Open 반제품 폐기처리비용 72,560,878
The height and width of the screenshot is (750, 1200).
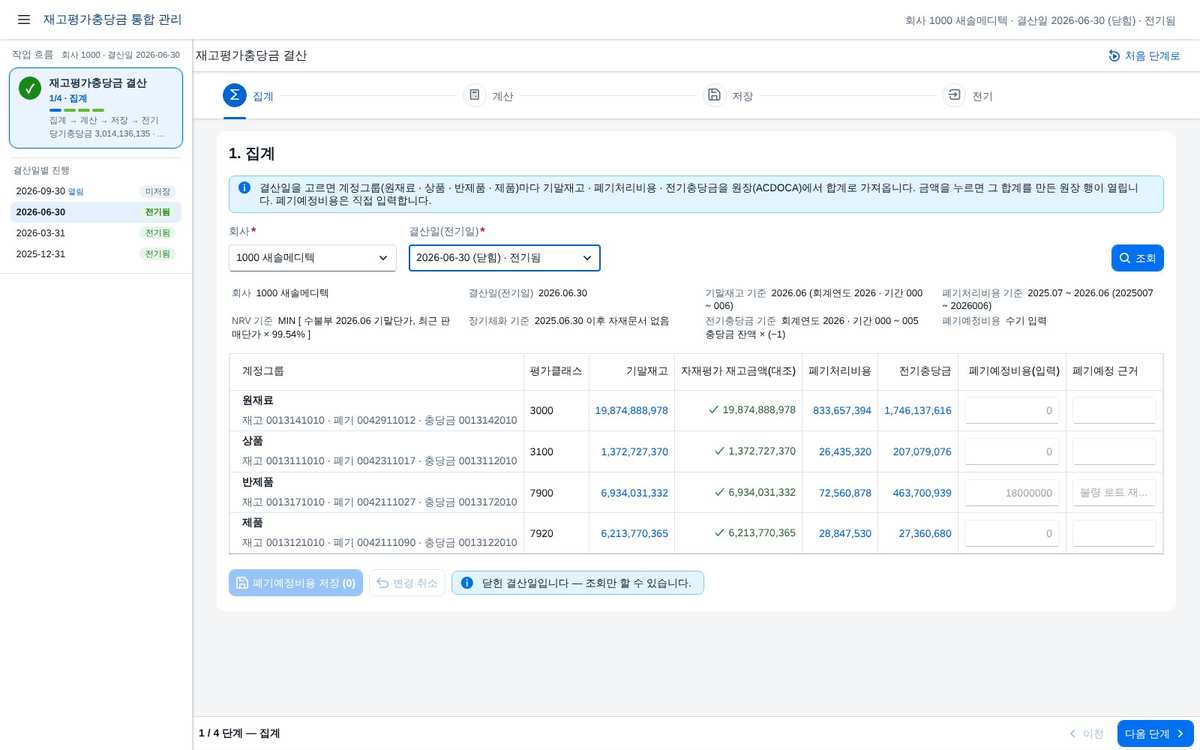[845, 493]
